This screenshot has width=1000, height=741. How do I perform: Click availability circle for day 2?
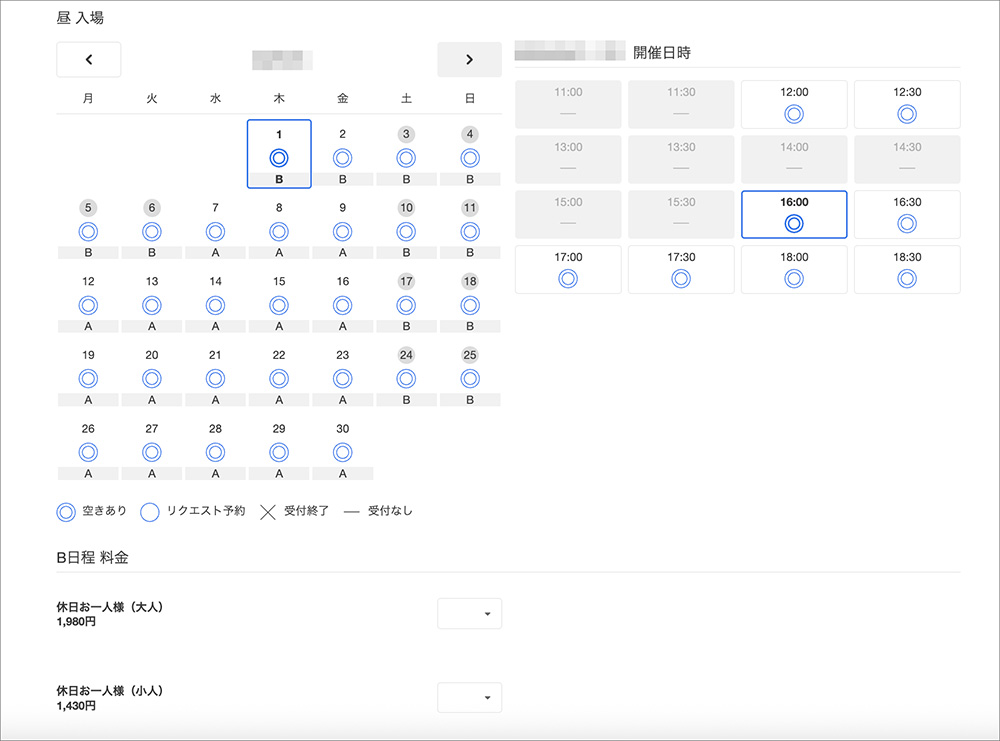343,158
